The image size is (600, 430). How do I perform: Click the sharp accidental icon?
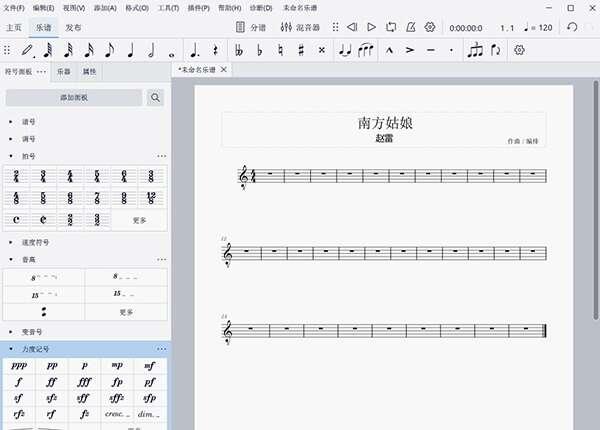pos(300,49)
